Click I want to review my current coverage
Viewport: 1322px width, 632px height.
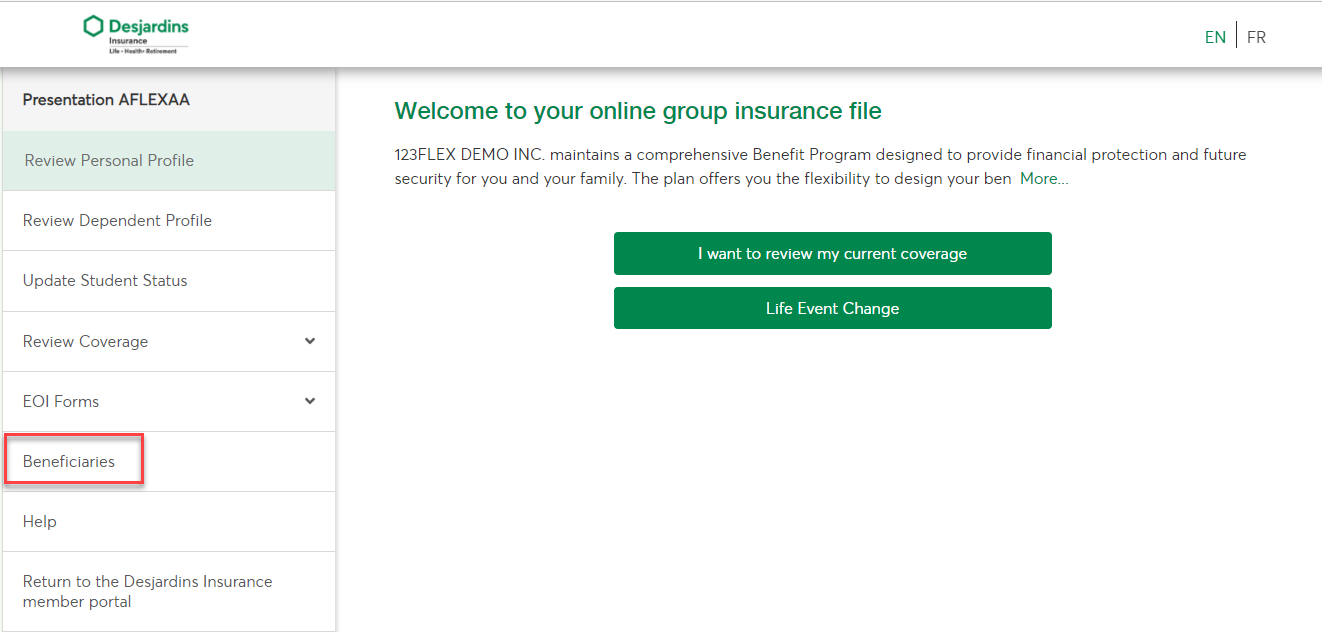(832, 253)
